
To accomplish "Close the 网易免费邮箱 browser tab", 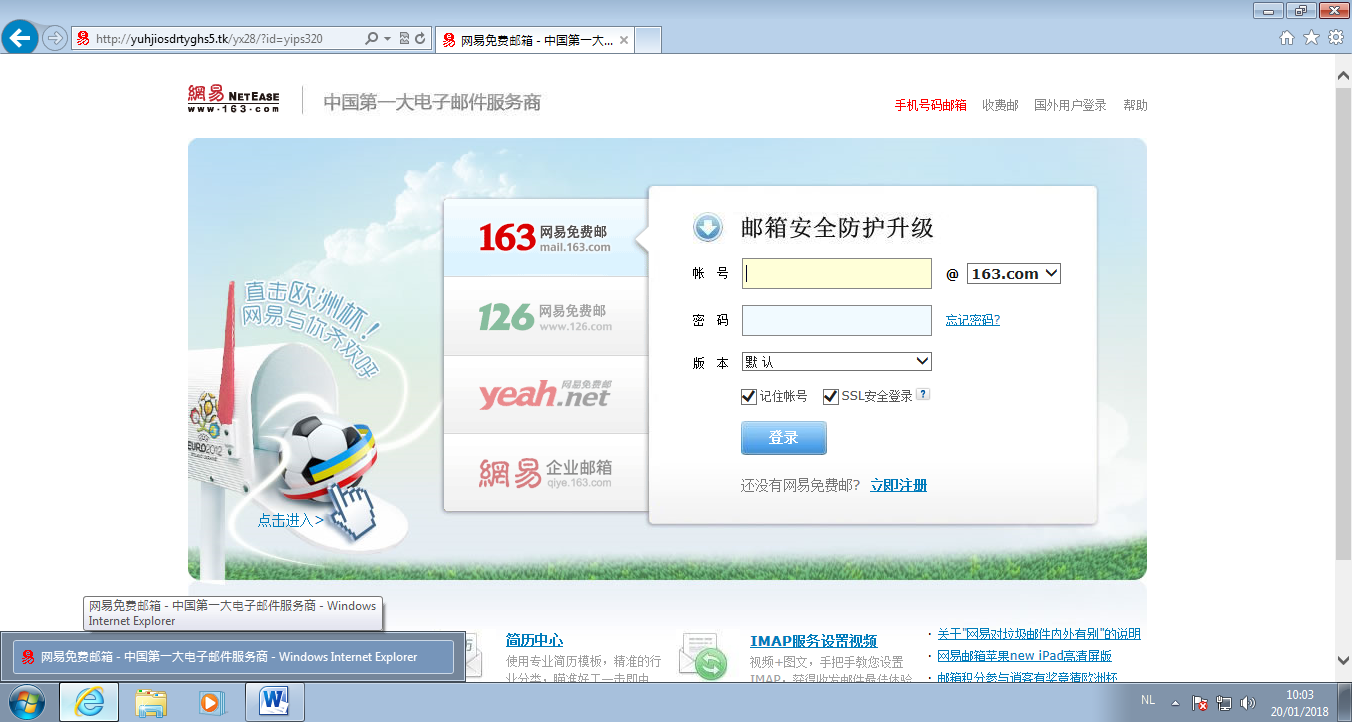I will 624,41.
